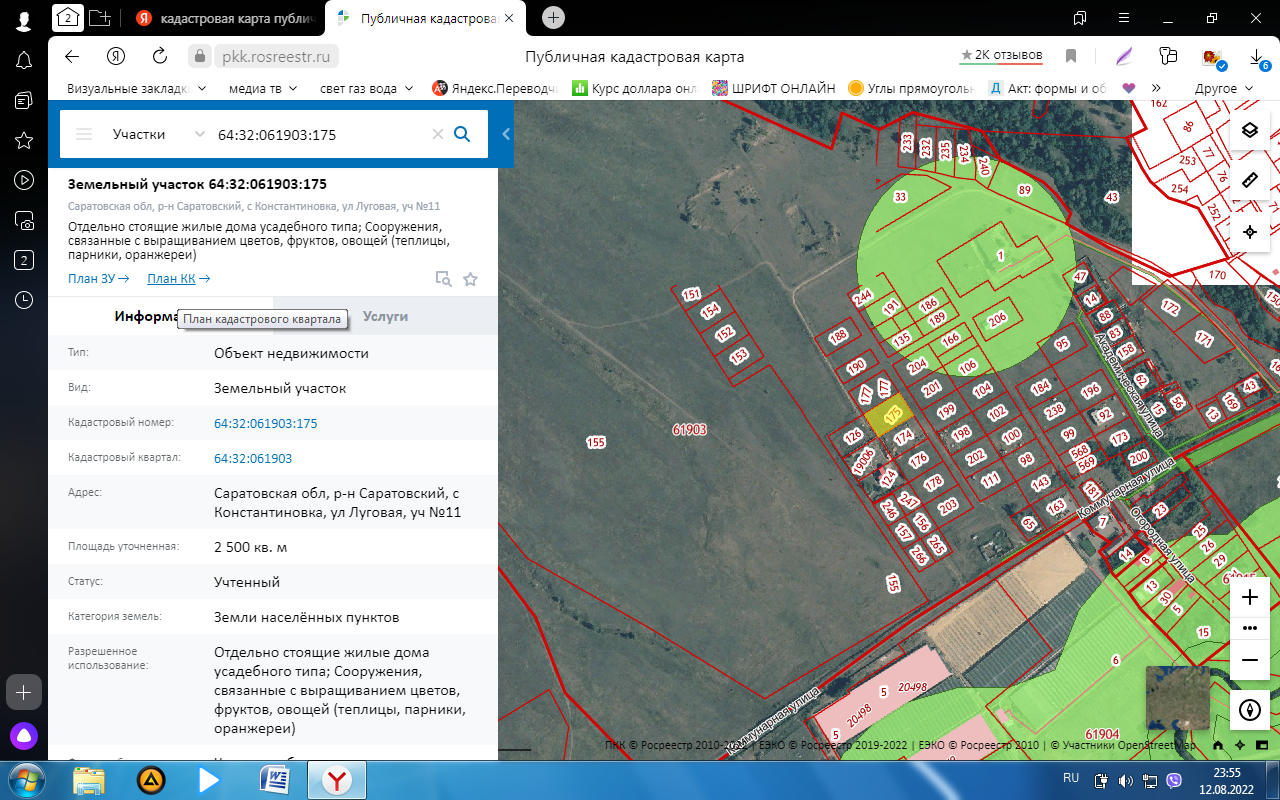Click the magnifier search button
The image size is (1280, 800).
(x=462, y=134)
